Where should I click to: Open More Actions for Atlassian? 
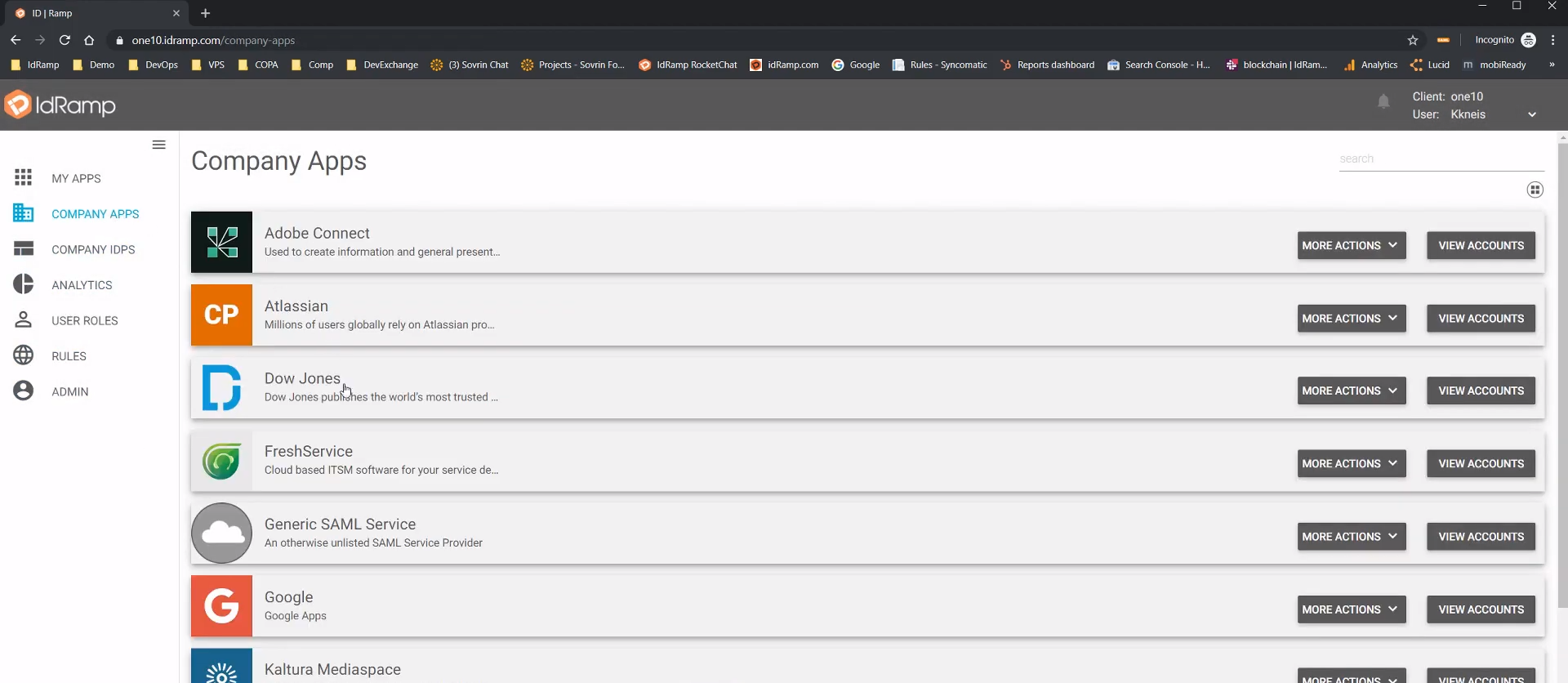click(1351, 319)
